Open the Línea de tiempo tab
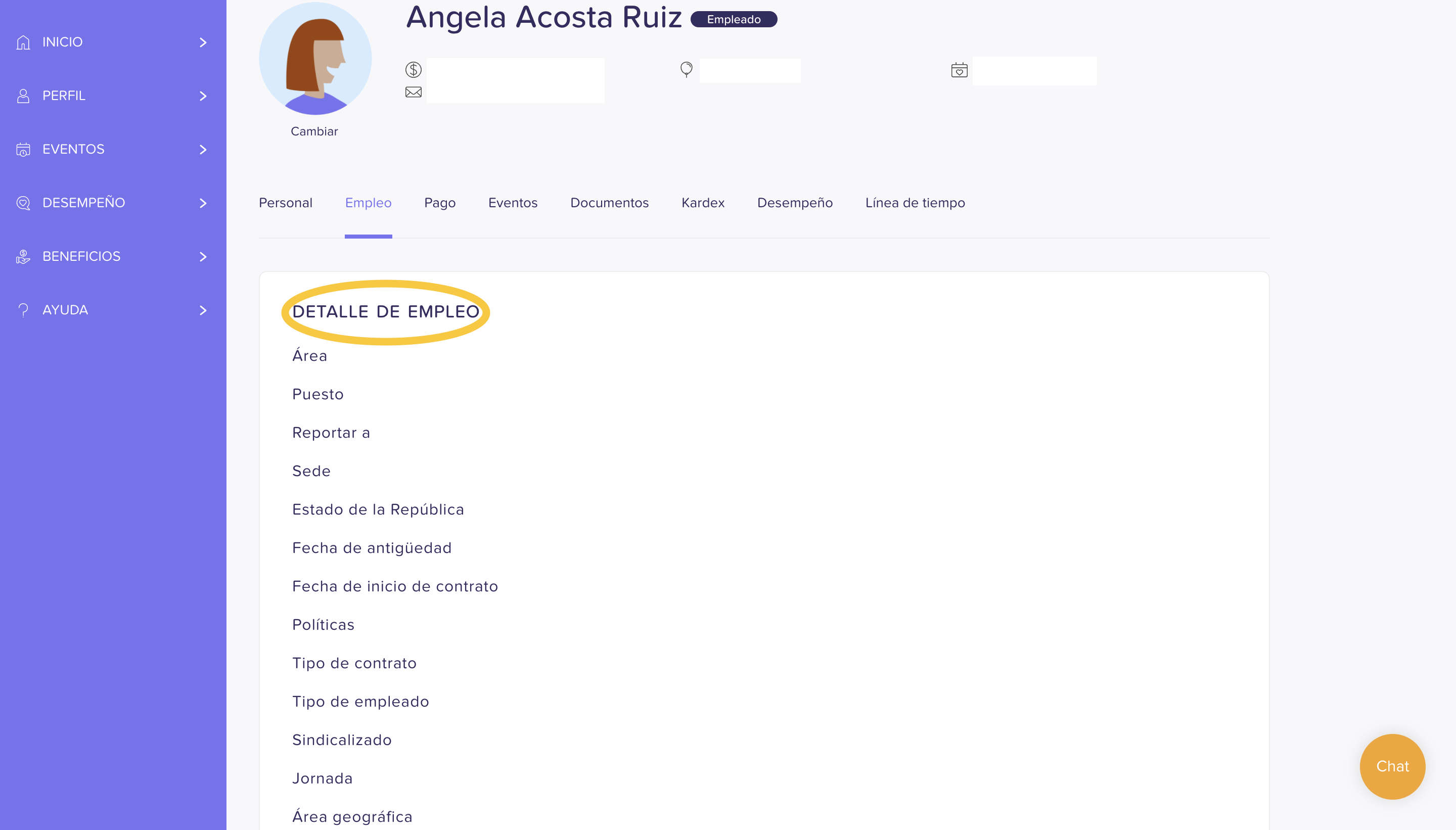1456x830 pixels. pos(915,203)
